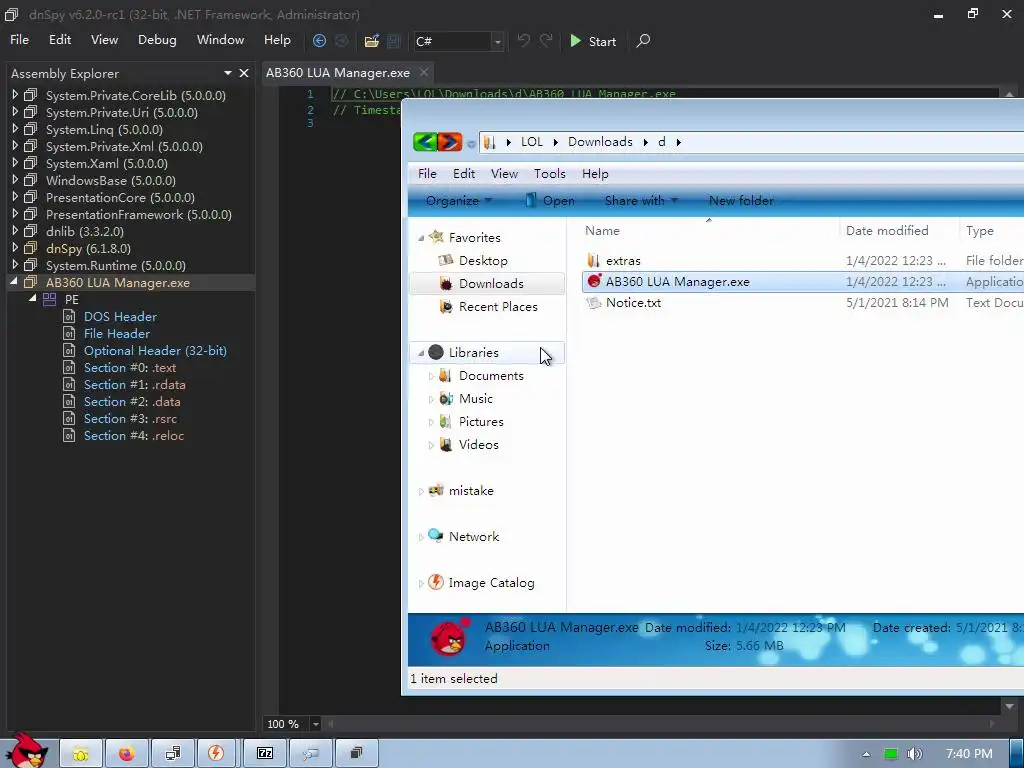
Task: Start debugging with the Start button
Action: [x=593, y=41]
